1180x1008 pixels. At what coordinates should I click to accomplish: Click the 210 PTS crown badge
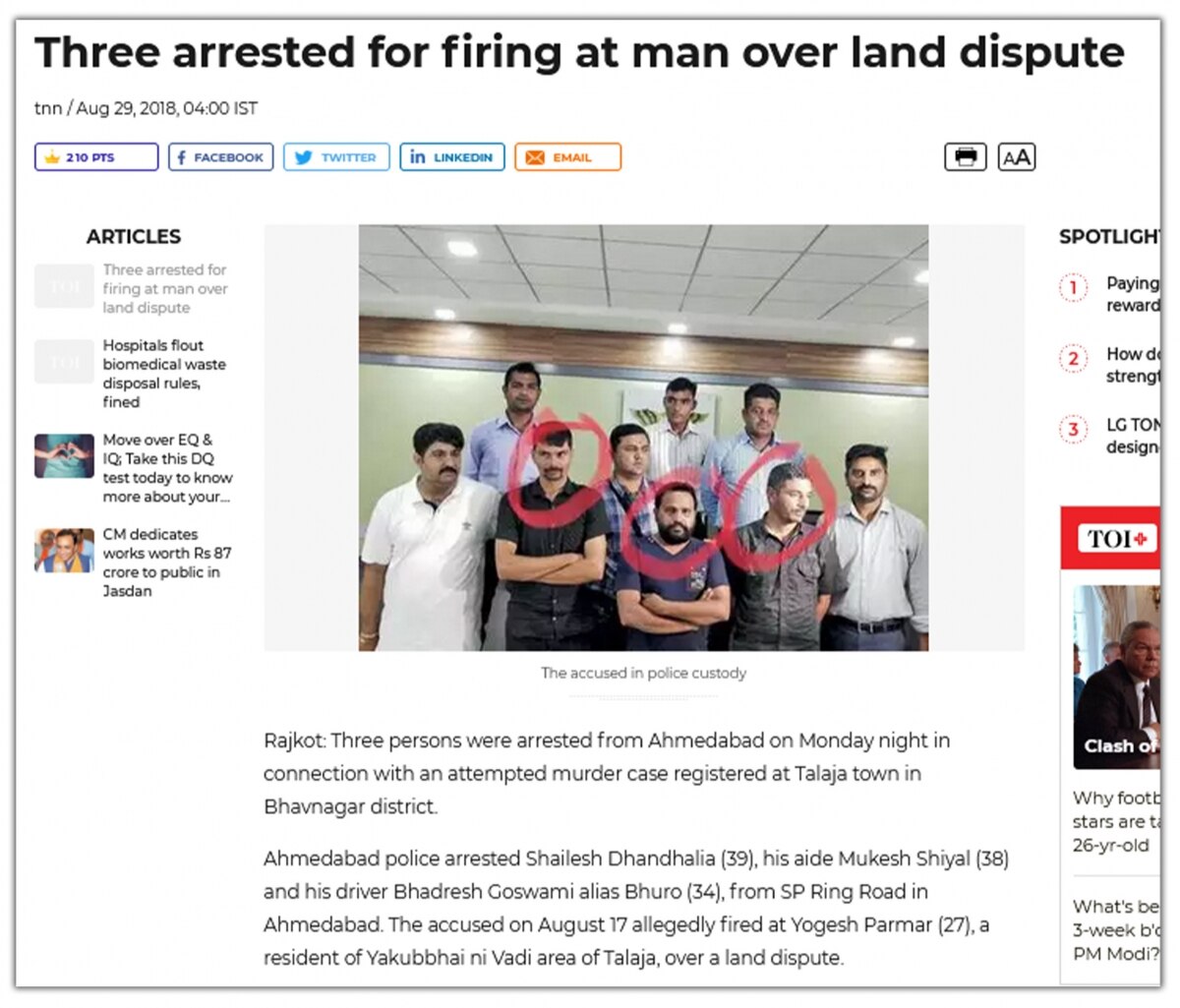(x=96, y=157)
